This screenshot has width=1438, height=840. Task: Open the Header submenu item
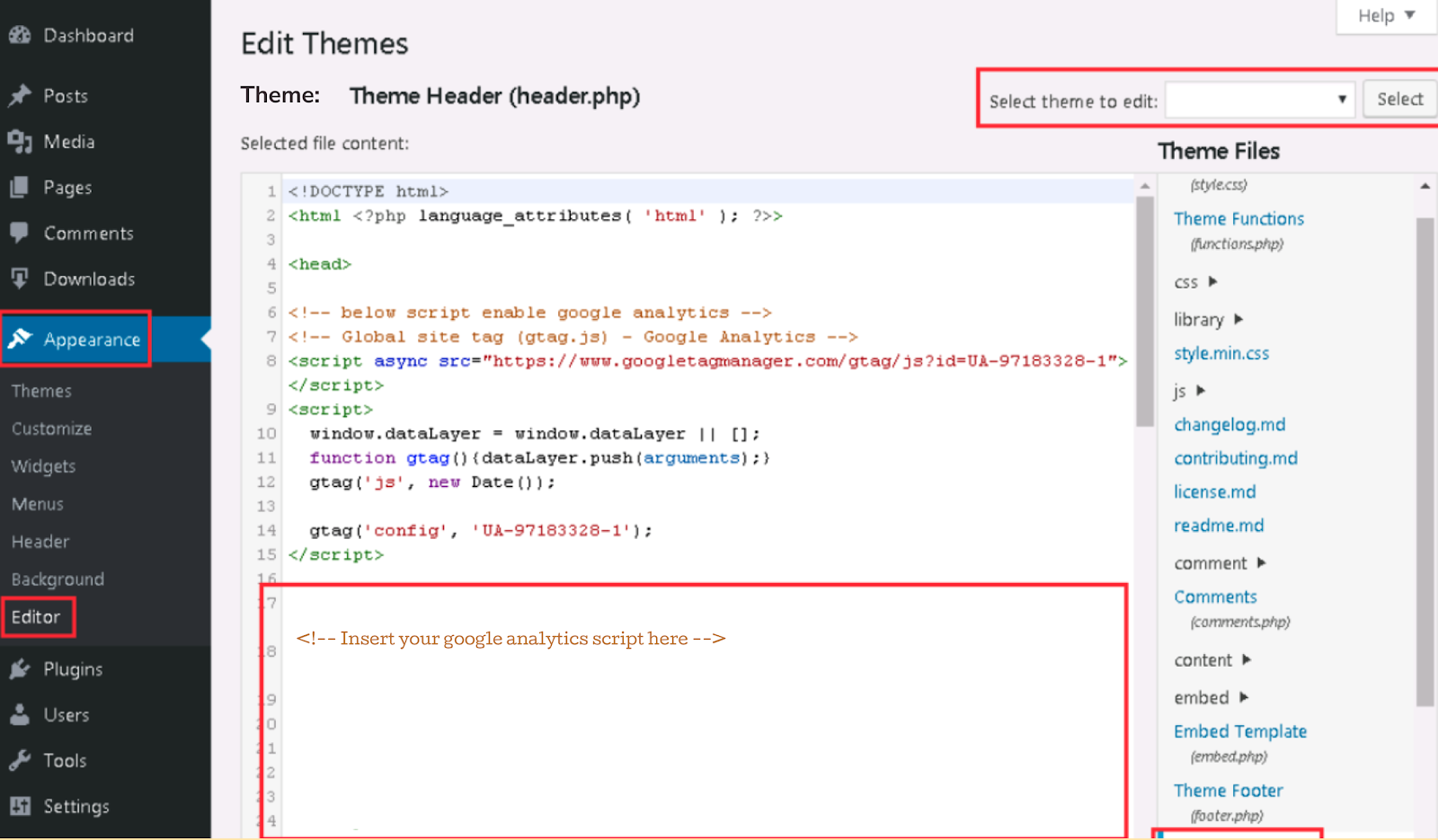click(40, 542)
